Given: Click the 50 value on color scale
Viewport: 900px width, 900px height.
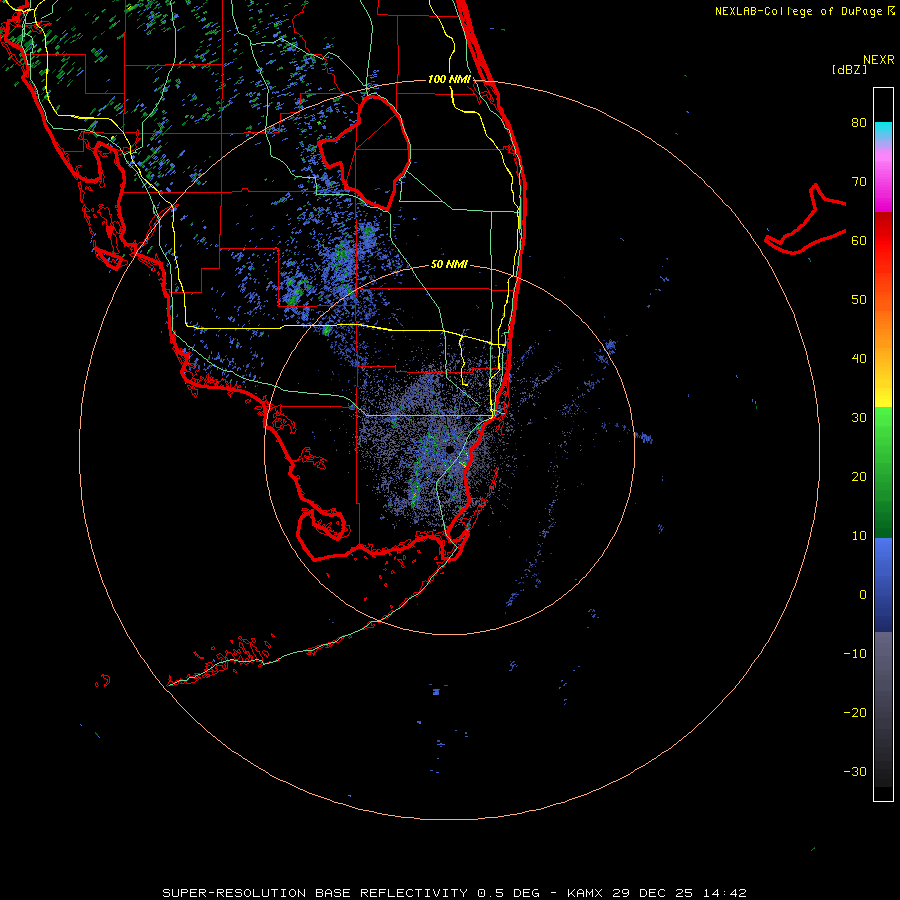Looking at the screenshot, I should coord(859,300).
